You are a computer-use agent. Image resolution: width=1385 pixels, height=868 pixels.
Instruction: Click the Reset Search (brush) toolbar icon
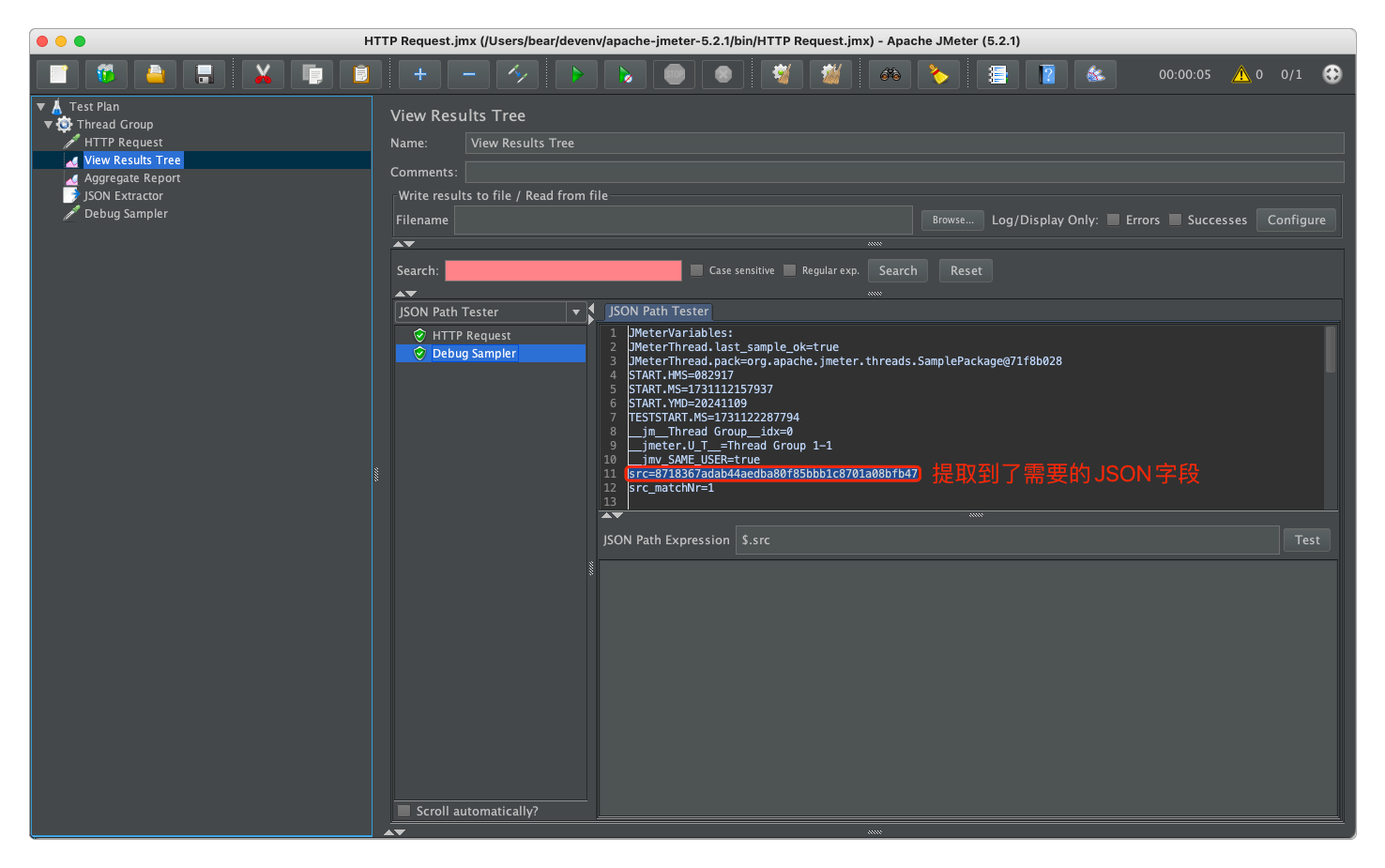tap(938, 74)
